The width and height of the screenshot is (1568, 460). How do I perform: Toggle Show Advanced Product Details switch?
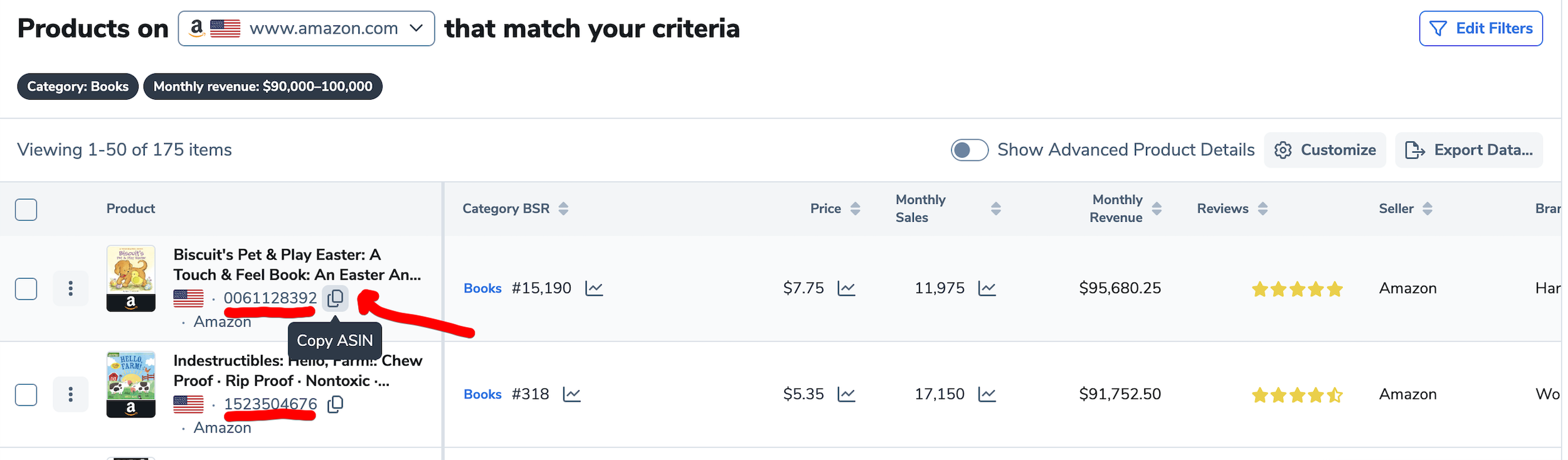coord(969,150)
